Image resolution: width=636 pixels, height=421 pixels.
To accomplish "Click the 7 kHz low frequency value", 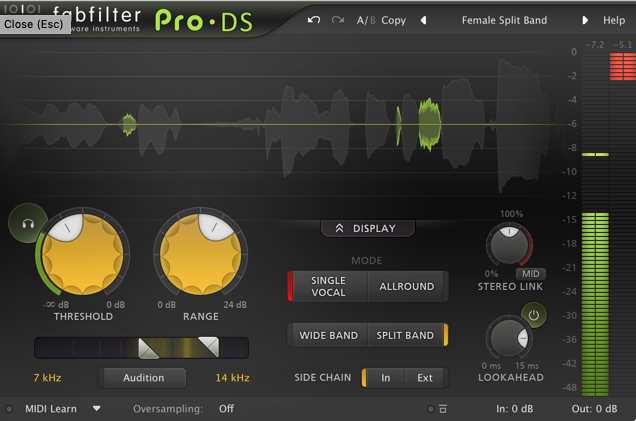I will [x=47, y=378].
